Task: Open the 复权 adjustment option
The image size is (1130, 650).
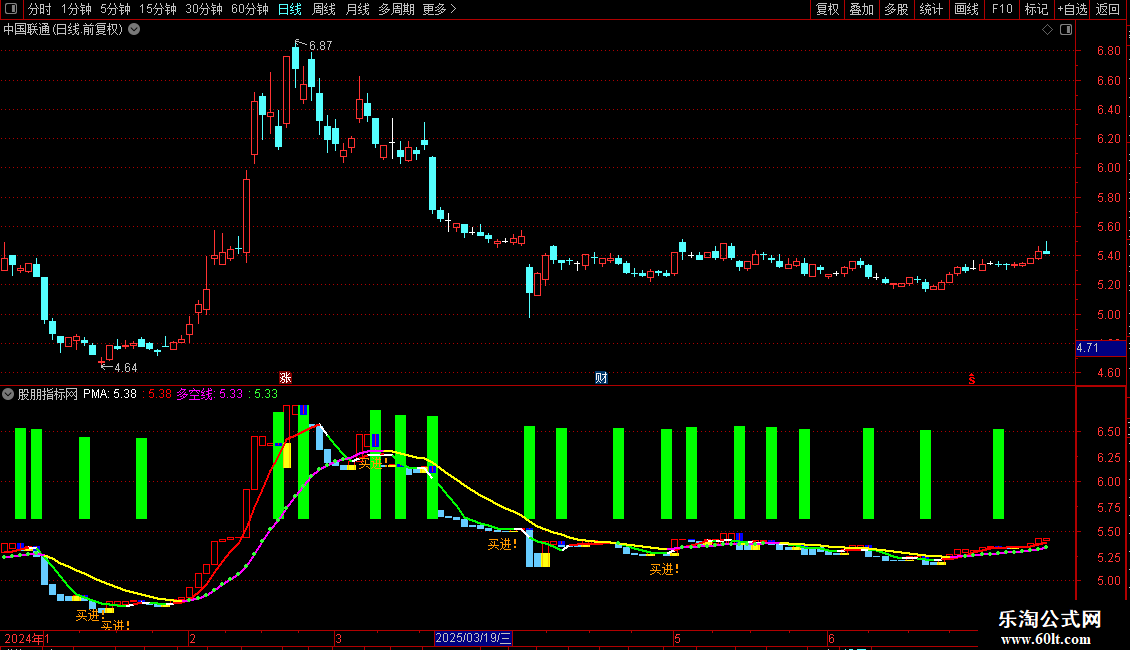Action: coord(827,9)
